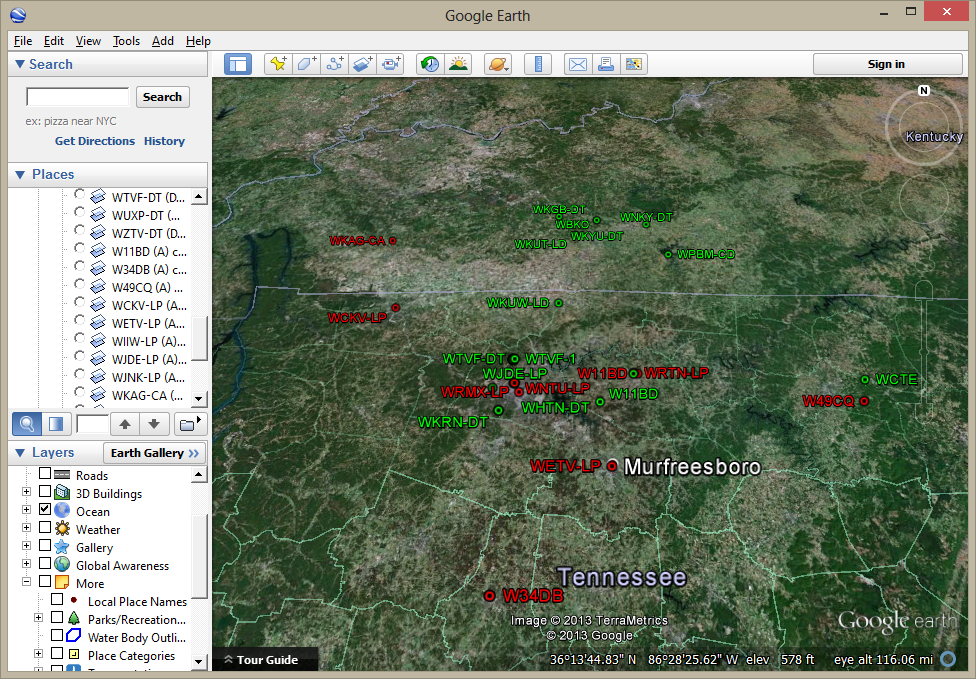Show historical imagery clock icon

[x=430, y=64]
